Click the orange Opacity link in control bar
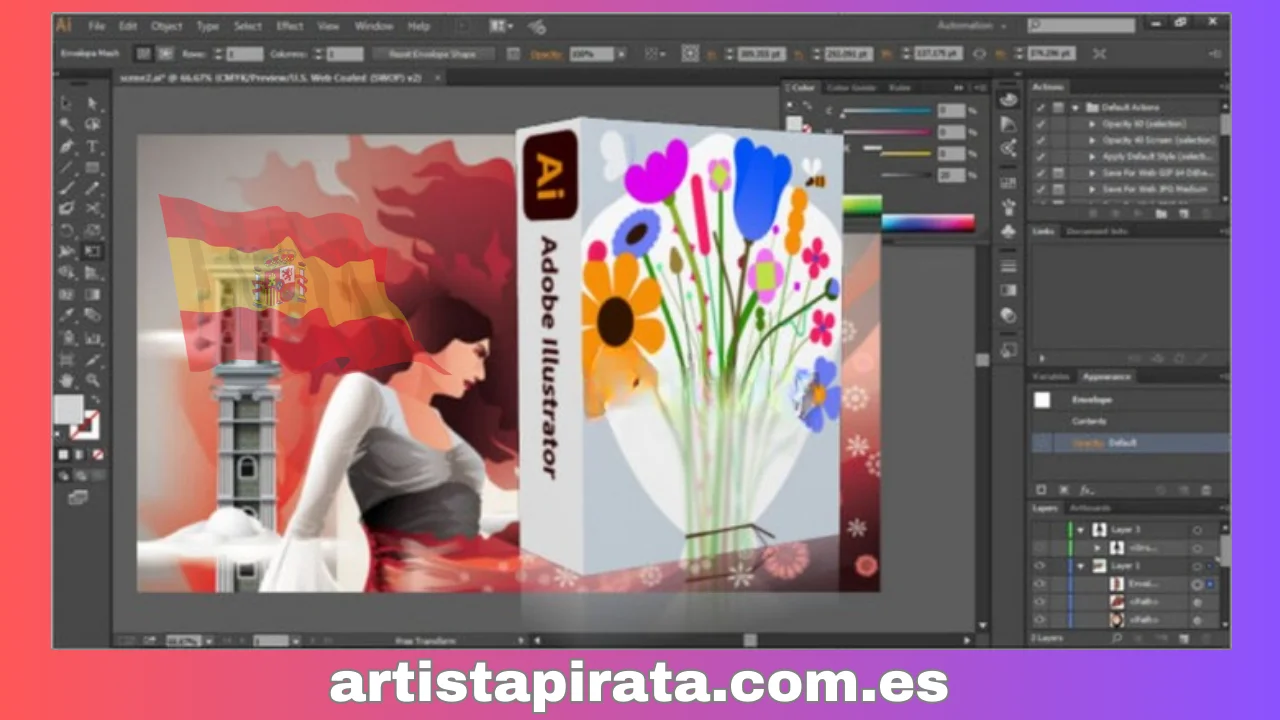The width and height of the screenshot is (1280, 720). click(547, 54)
